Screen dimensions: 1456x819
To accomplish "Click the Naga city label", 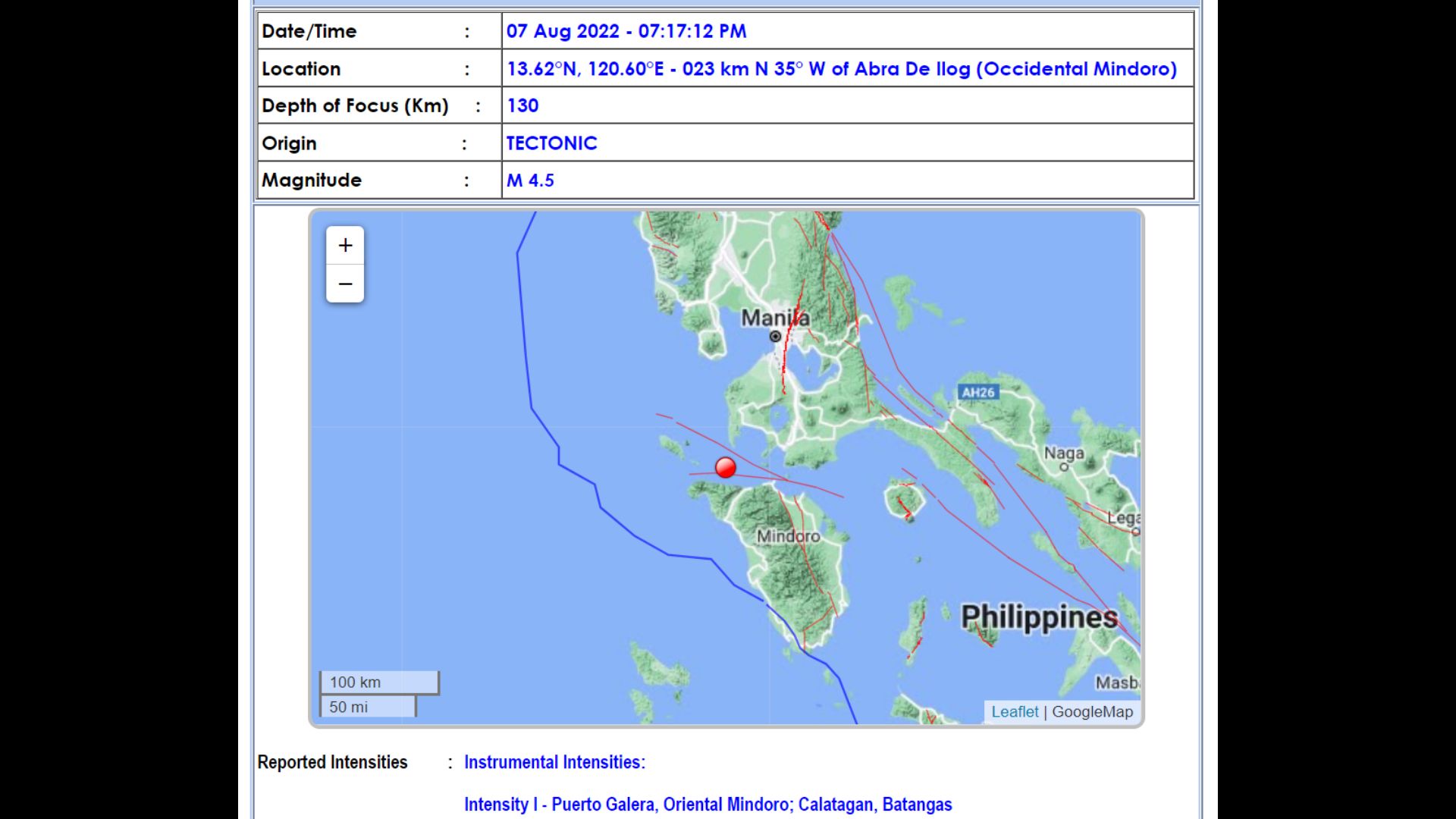I will 1064,453.
